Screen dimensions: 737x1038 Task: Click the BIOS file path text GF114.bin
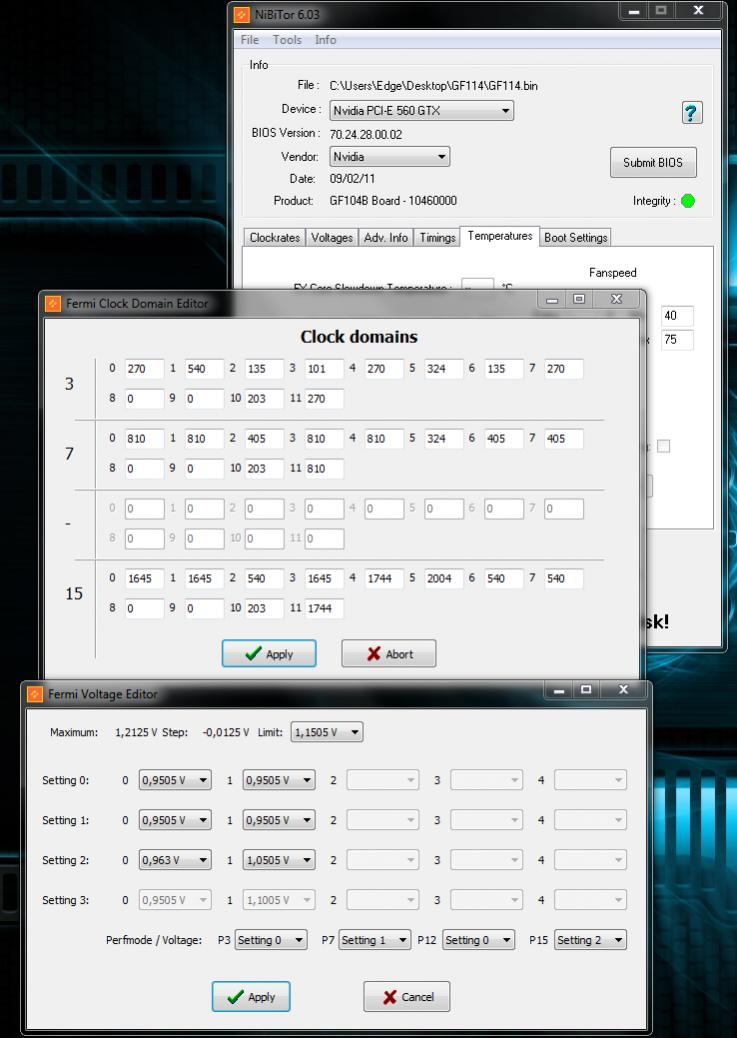(434, 85)
